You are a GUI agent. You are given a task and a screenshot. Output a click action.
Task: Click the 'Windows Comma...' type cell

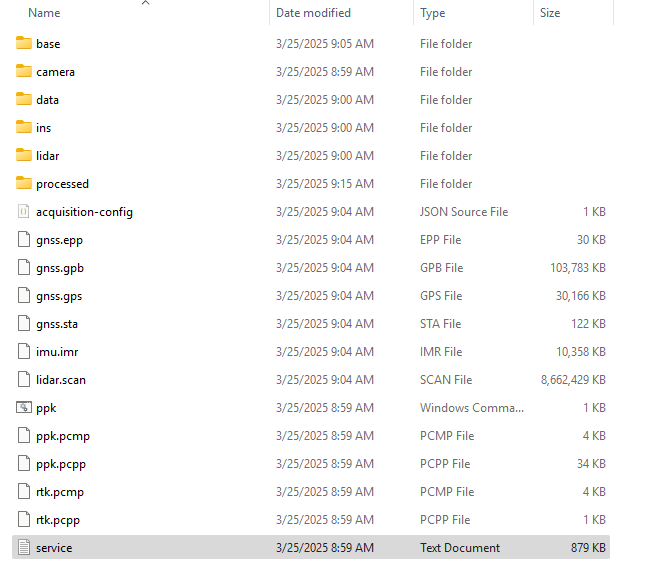[472, 408]
